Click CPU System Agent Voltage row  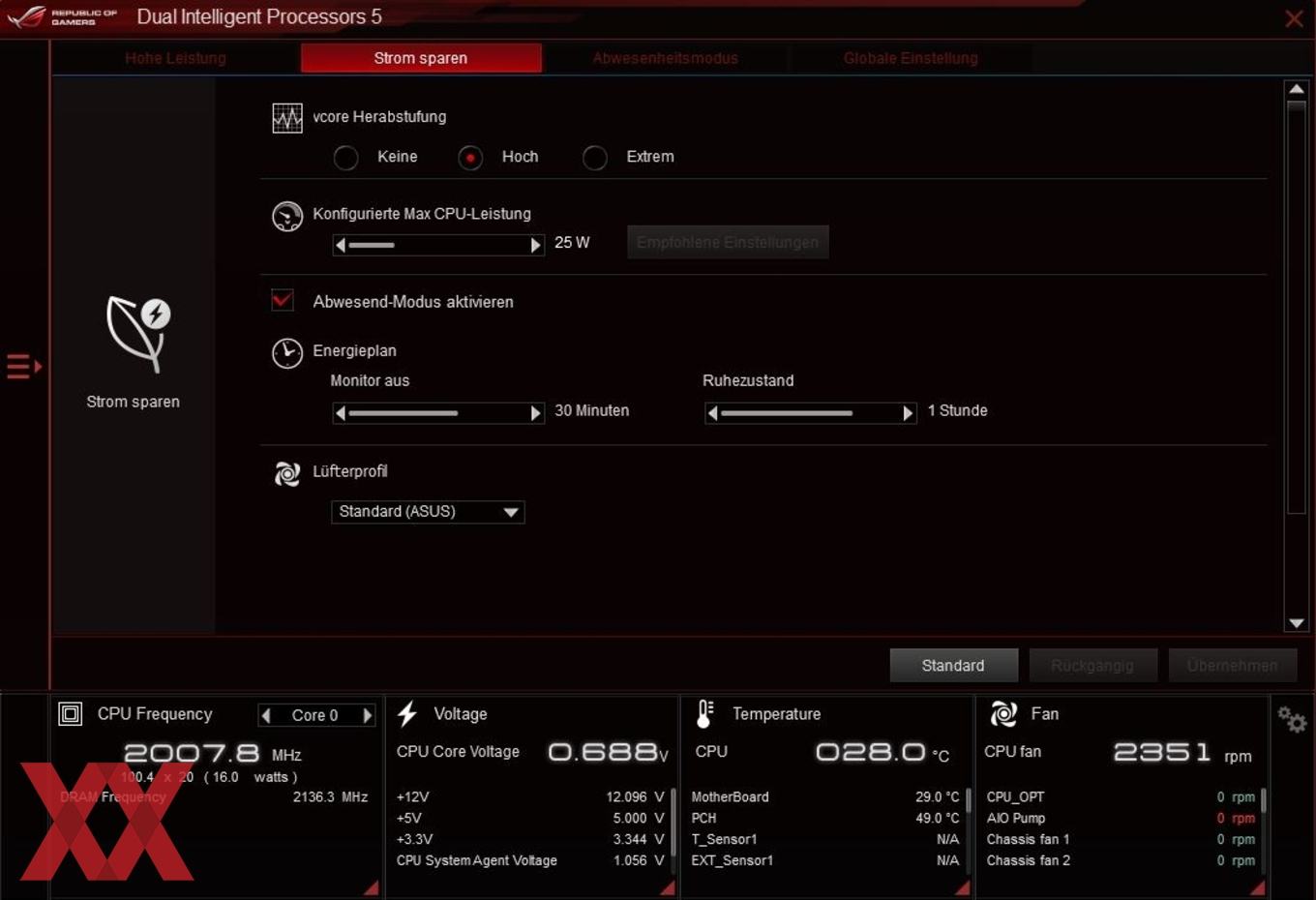click(x=530, y=861)
